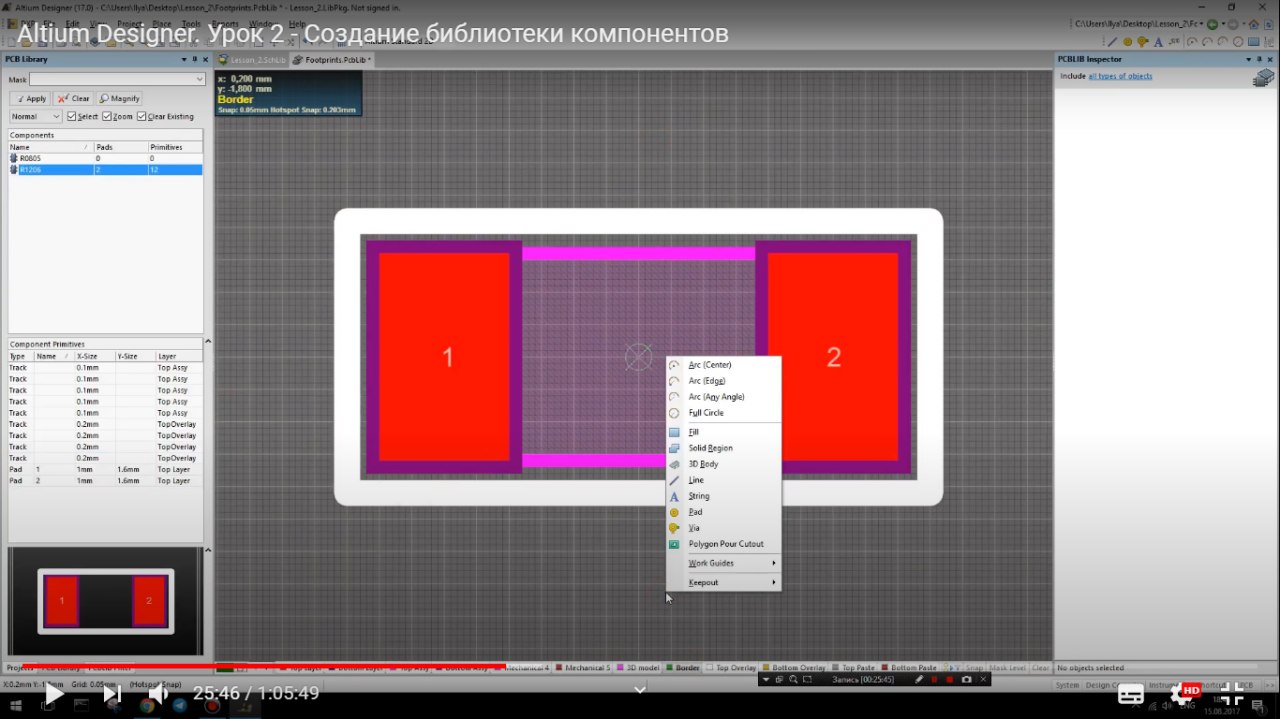The image size is (1280, 719).
Task: Sort primitives by the Layer column header
Action: (179, 356)
